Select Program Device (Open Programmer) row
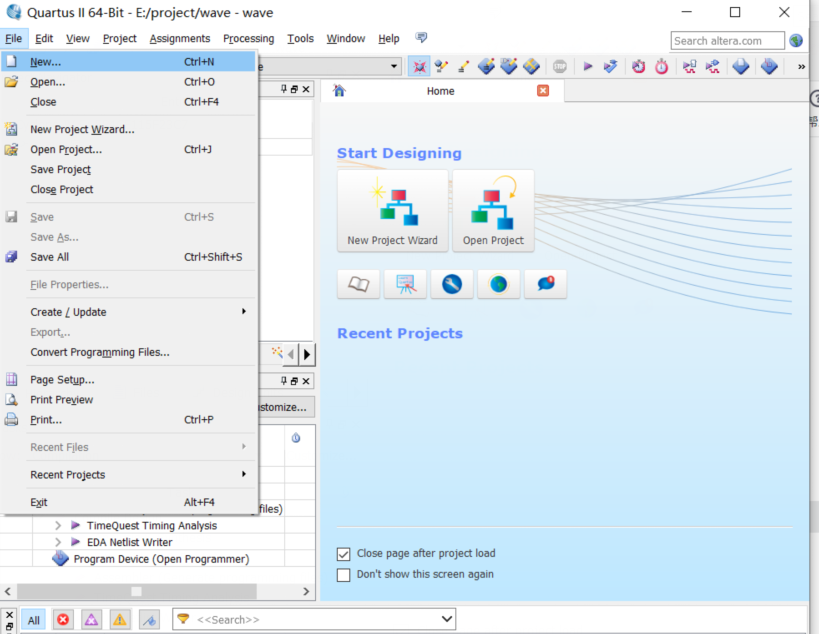The width and height of the screenshot is (819, 634). pos(161,559)
